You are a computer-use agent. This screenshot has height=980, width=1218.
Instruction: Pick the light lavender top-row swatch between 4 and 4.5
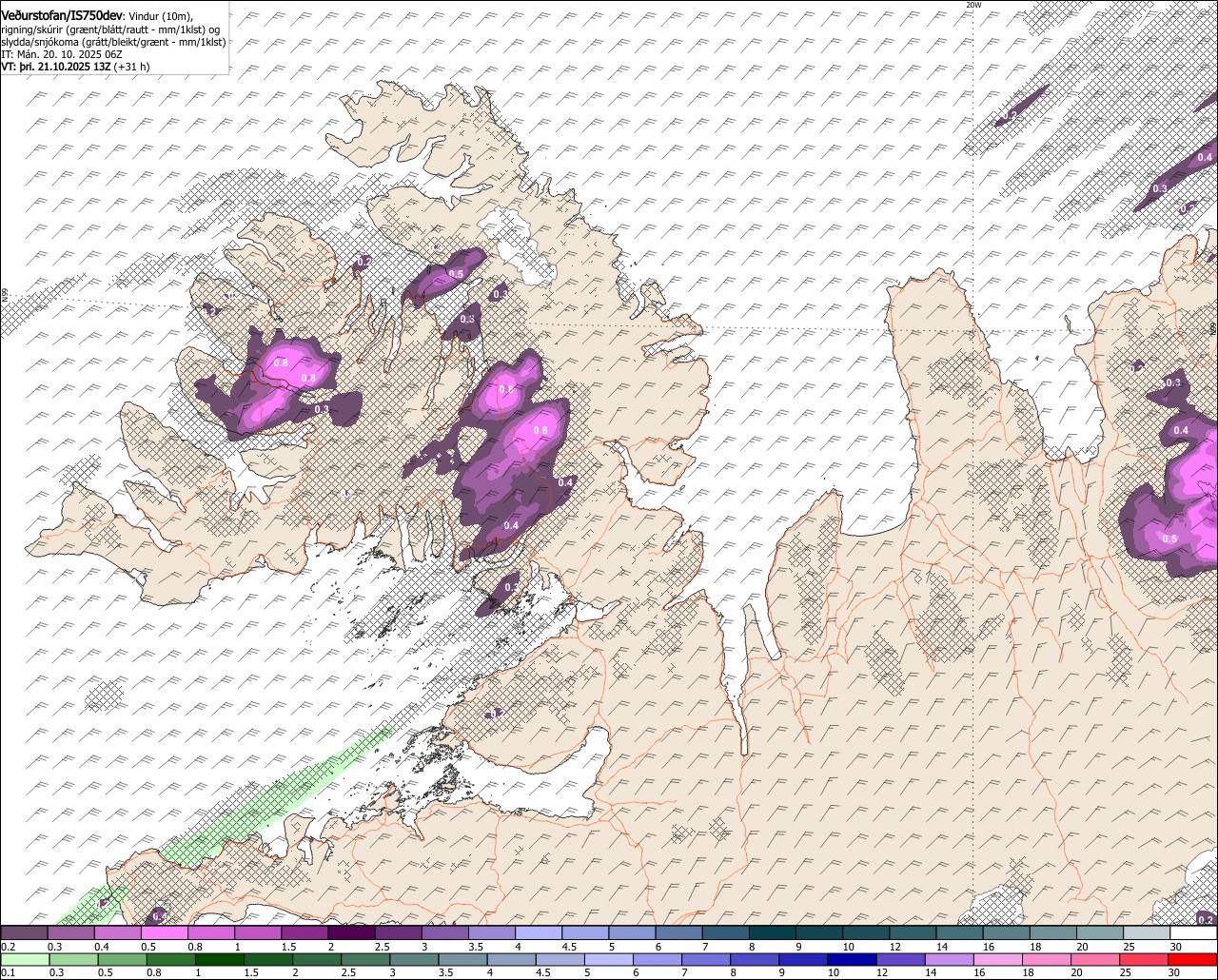pyautogui.click(x=539, y=932)
